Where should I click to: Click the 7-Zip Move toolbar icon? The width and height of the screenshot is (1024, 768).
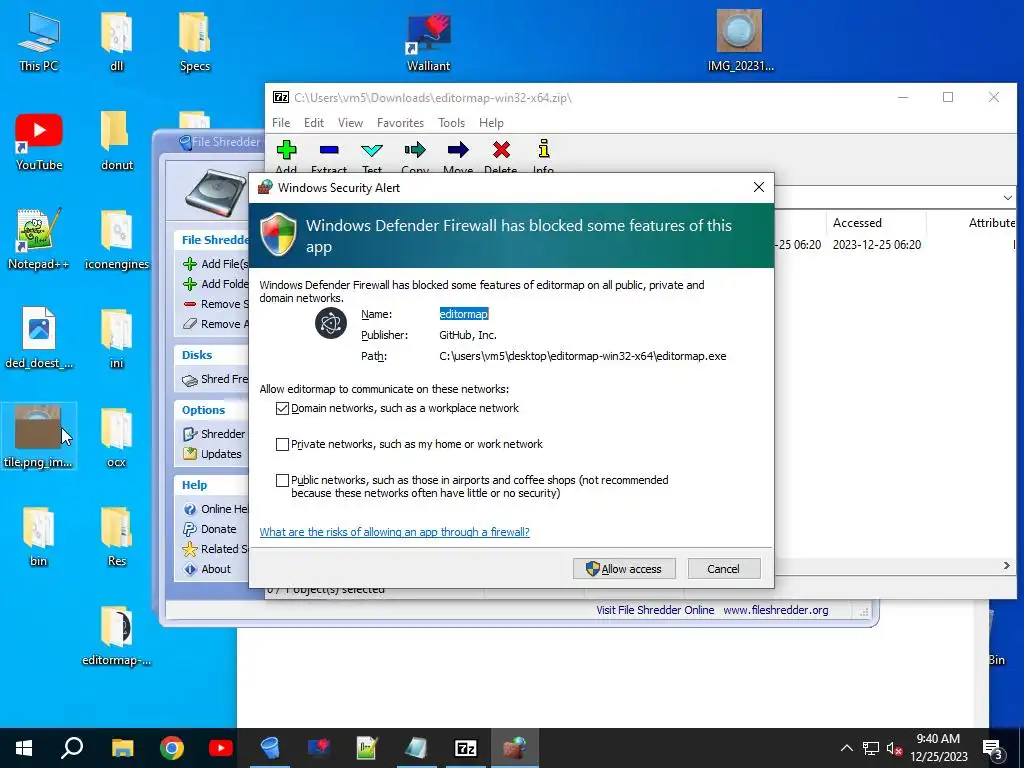coord(458,151)
